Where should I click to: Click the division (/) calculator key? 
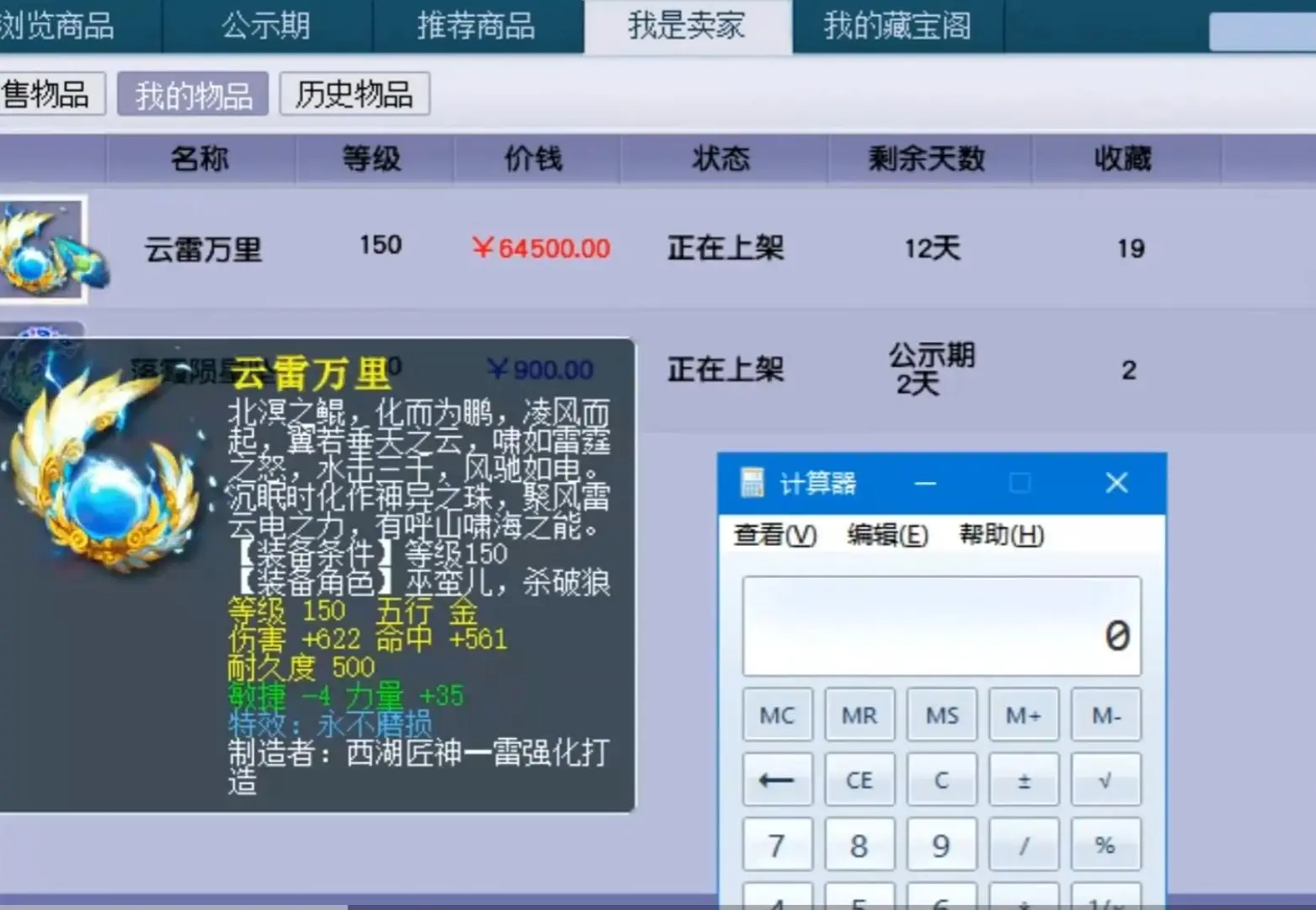[1024, 845]
